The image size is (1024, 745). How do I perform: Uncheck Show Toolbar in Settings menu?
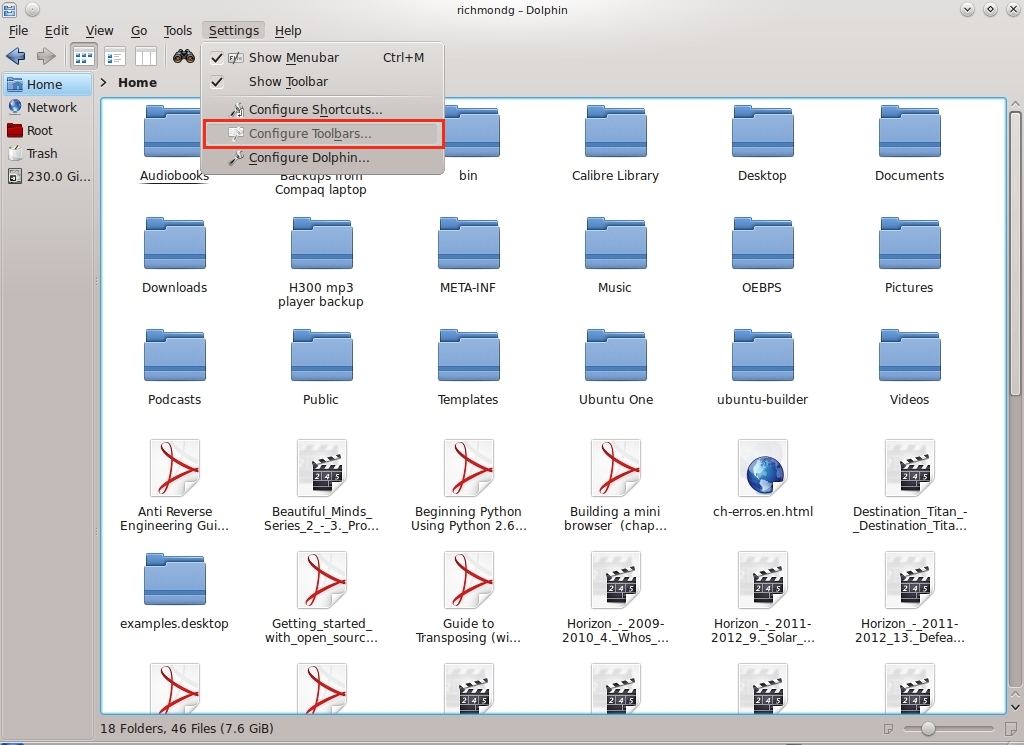click(x=217, y=82)
